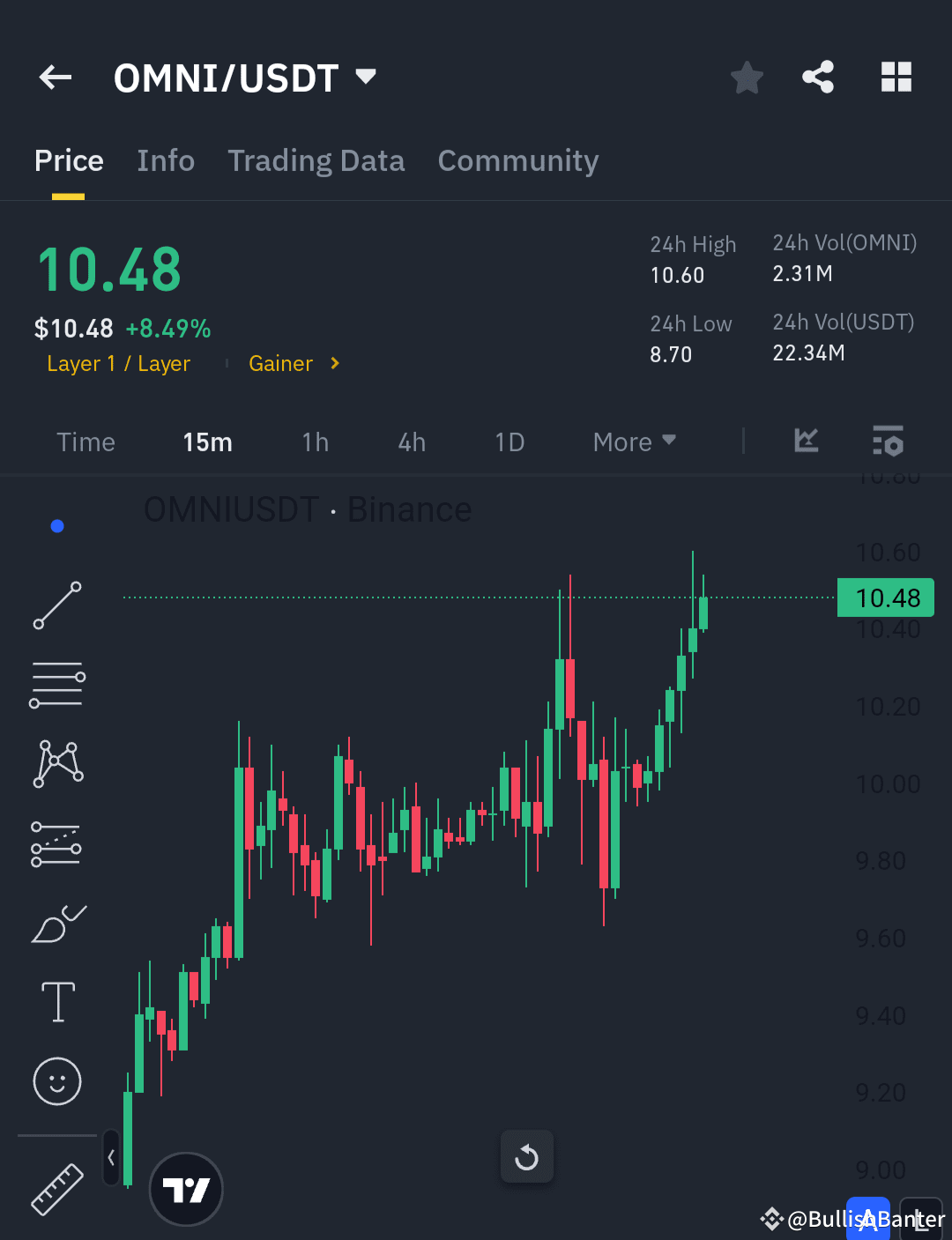952x1240 pixels.
Task: Select the trend line drawing tool
Action: 56,605
